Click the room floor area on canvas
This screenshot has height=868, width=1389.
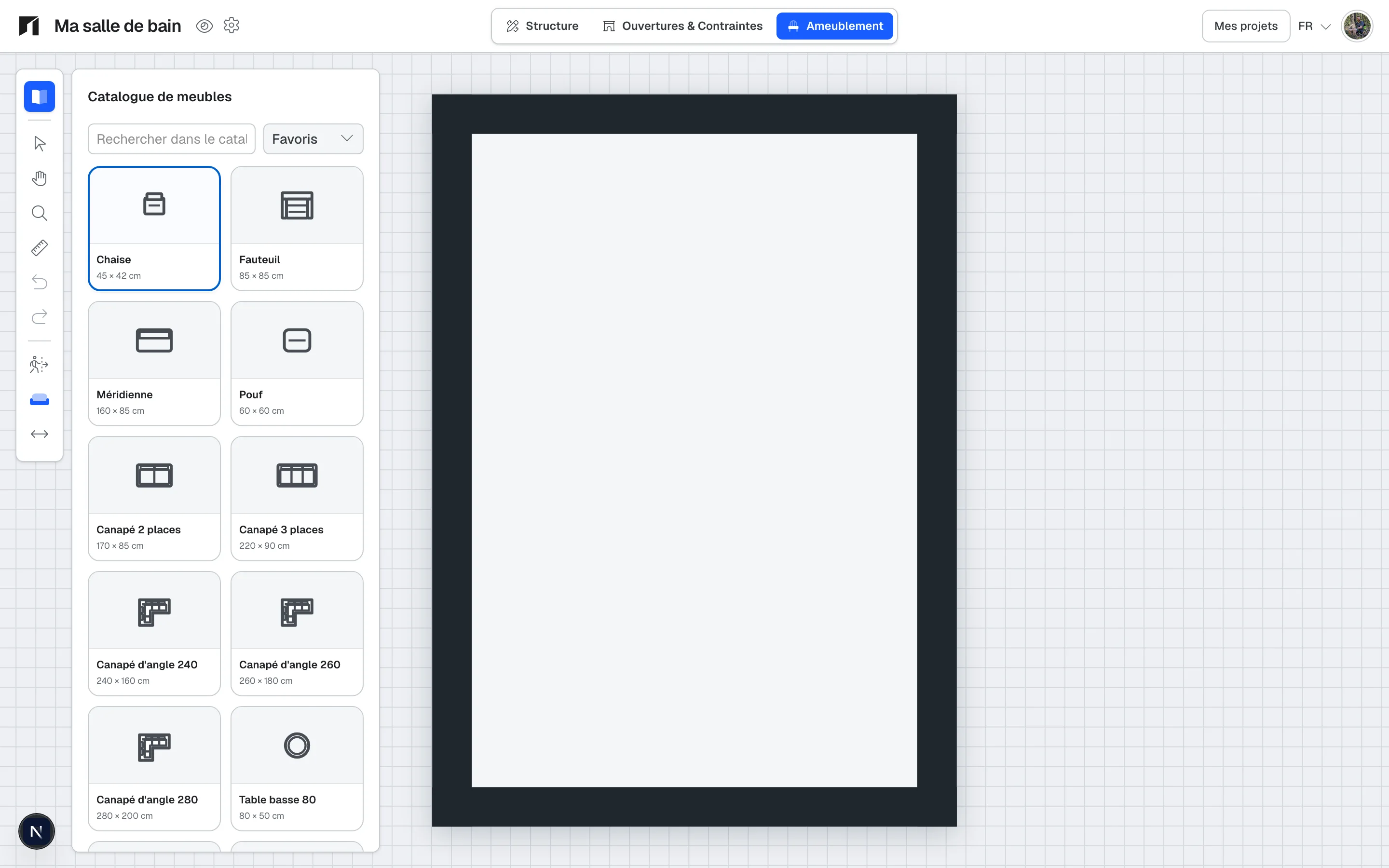pos(694,461)
